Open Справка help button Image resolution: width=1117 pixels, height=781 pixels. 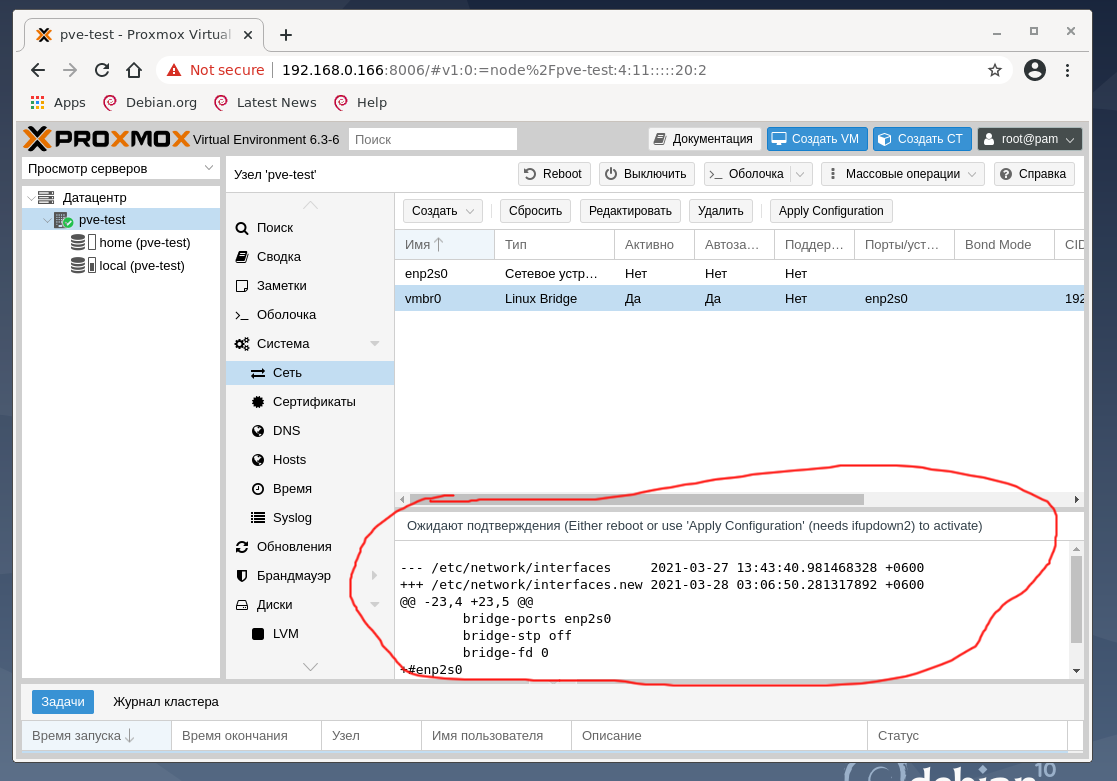click(x=1034, y=174)
